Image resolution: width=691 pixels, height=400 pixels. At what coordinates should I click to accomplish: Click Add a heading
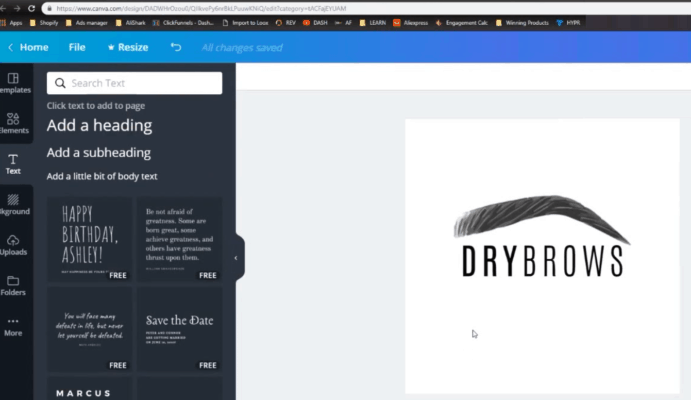pos(99,126)
